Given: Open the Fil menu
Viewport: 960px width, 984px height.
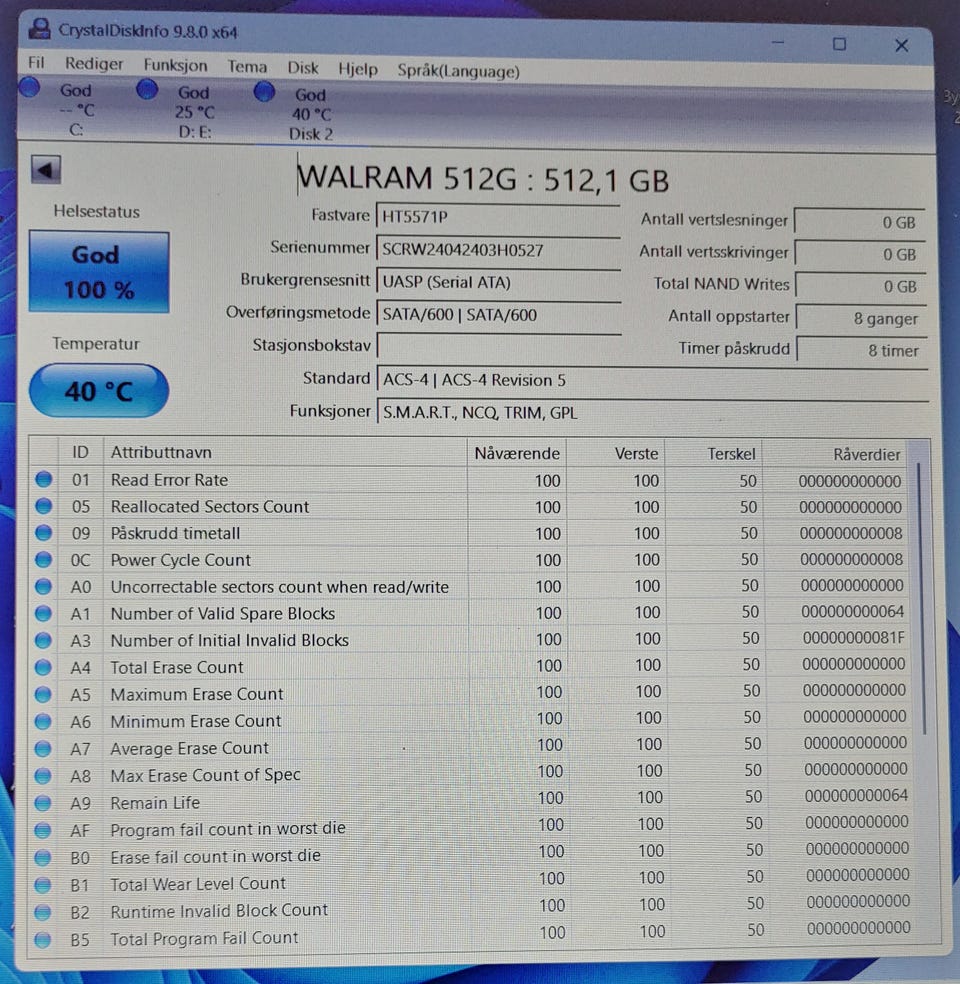Looking at the screenshot, I should click(x=36, y=62).
